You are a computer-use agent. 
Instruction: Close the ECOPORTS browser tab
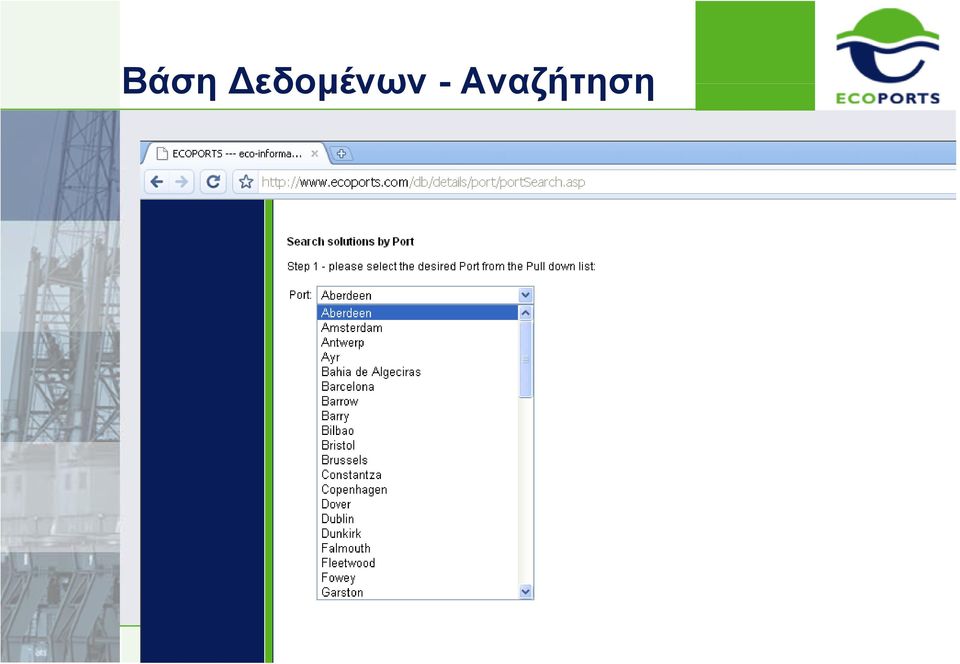[315, 154]
